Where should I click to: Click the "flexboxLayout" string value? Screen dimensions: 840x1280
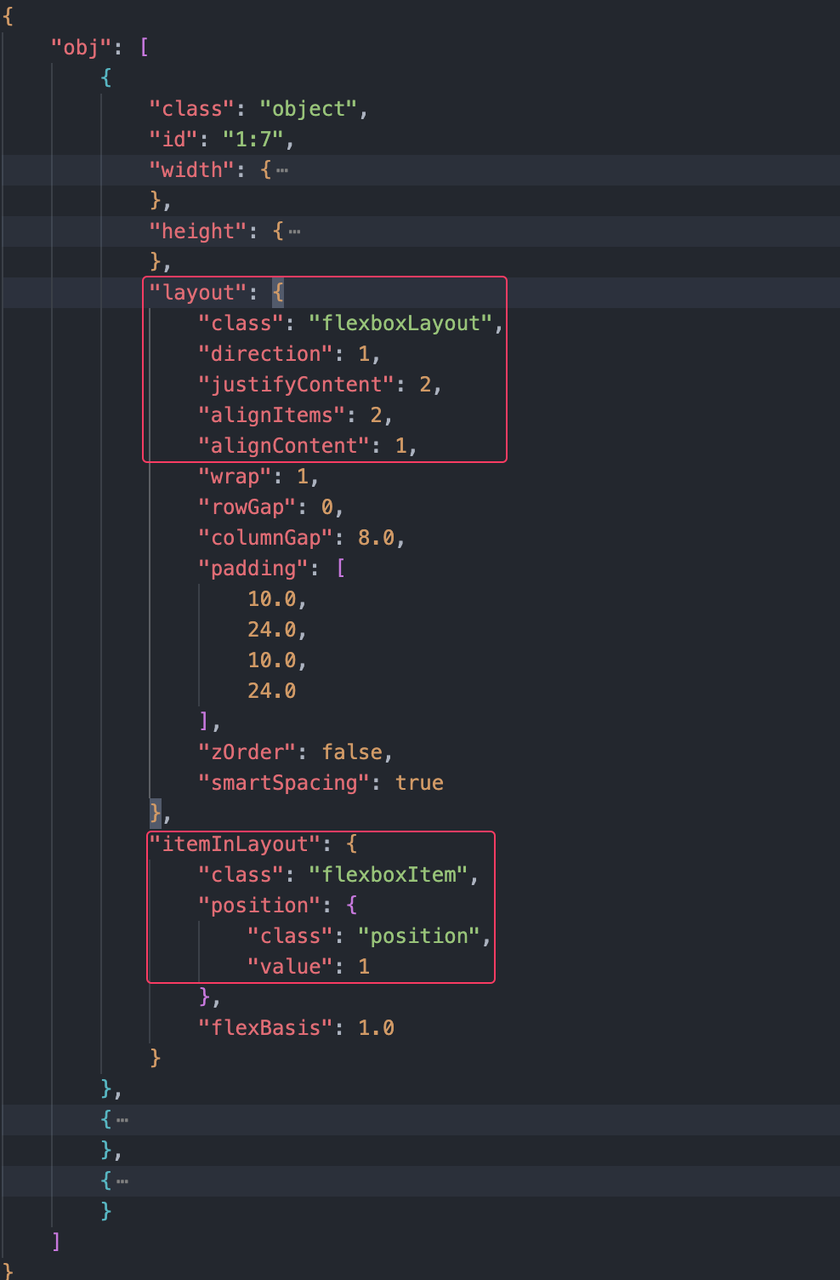(401, 323)
